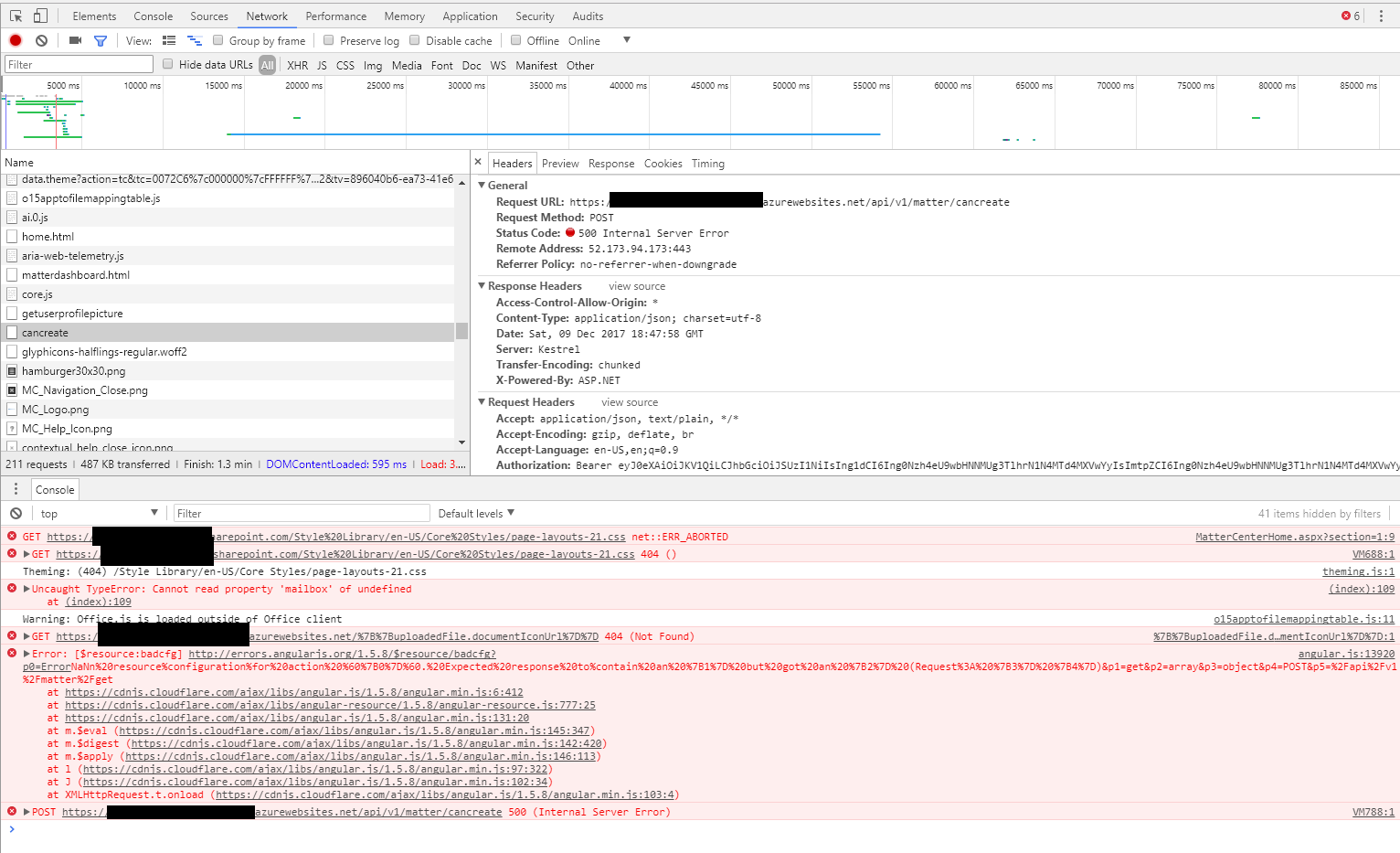1400x853 pixels.
Task: Clear the network log
Action: point(41,40)
